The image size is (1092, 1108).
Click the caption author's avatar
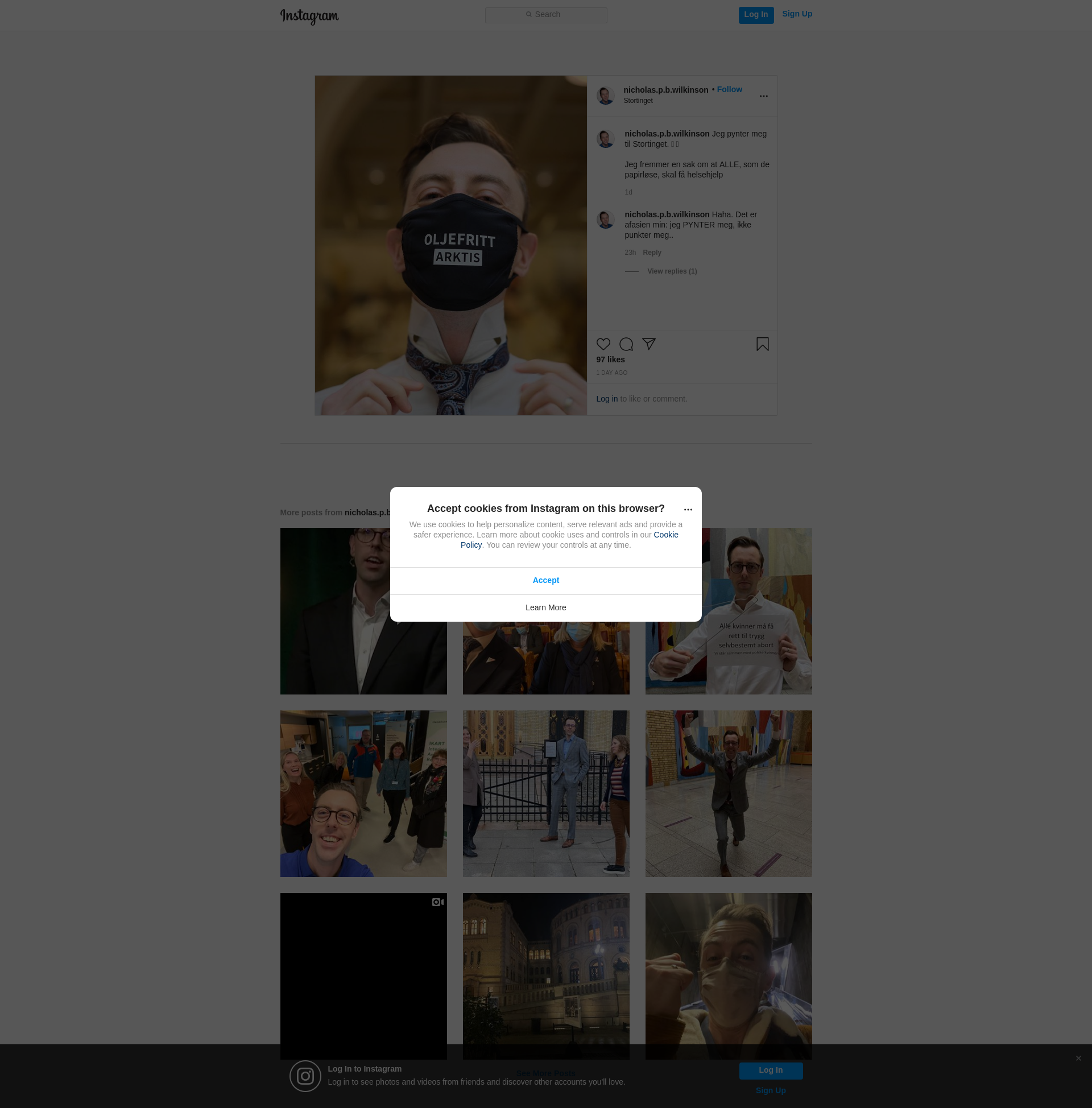pos(605,138)
